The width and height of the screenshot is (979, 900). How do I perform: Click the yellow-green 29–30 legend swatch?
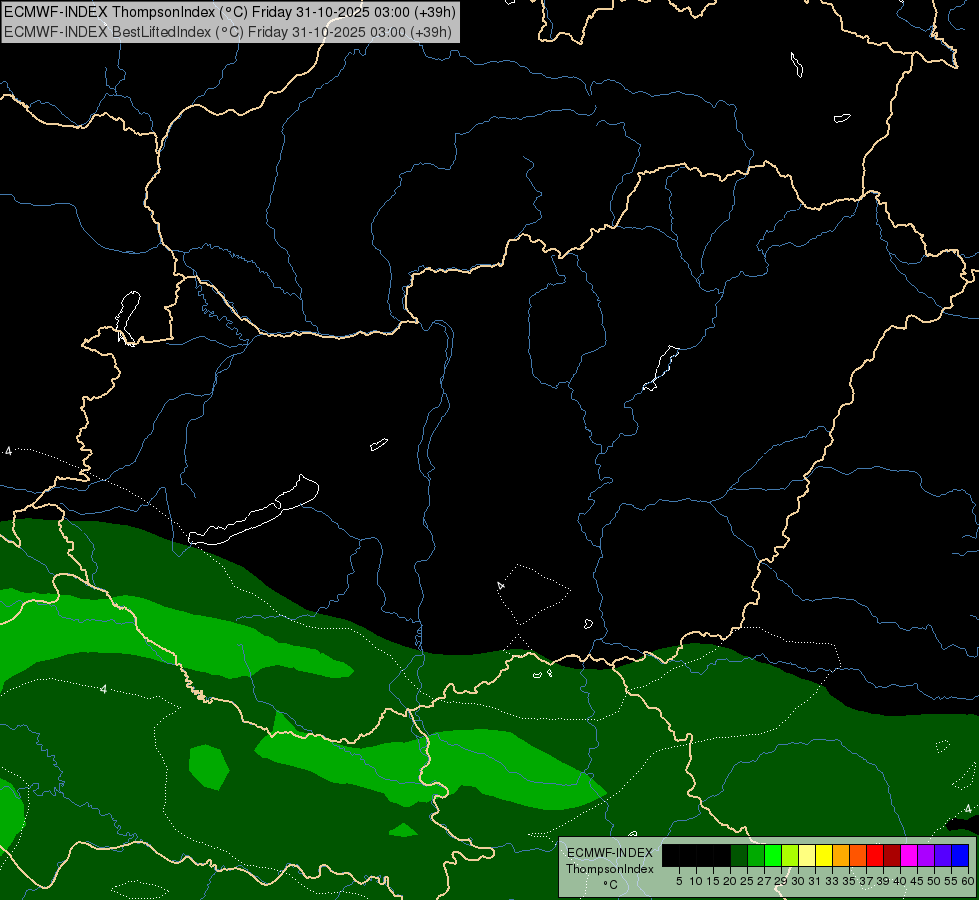click(790, 855)
